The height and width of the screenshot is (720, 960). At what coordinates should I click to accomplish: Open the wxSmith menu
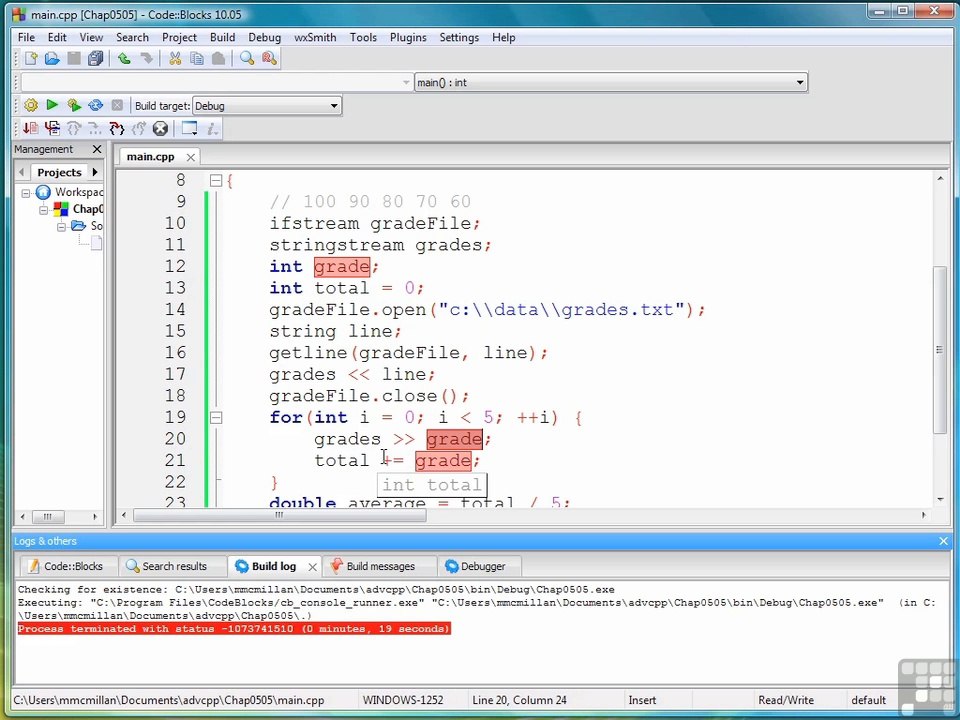click(x=315, y=37)
